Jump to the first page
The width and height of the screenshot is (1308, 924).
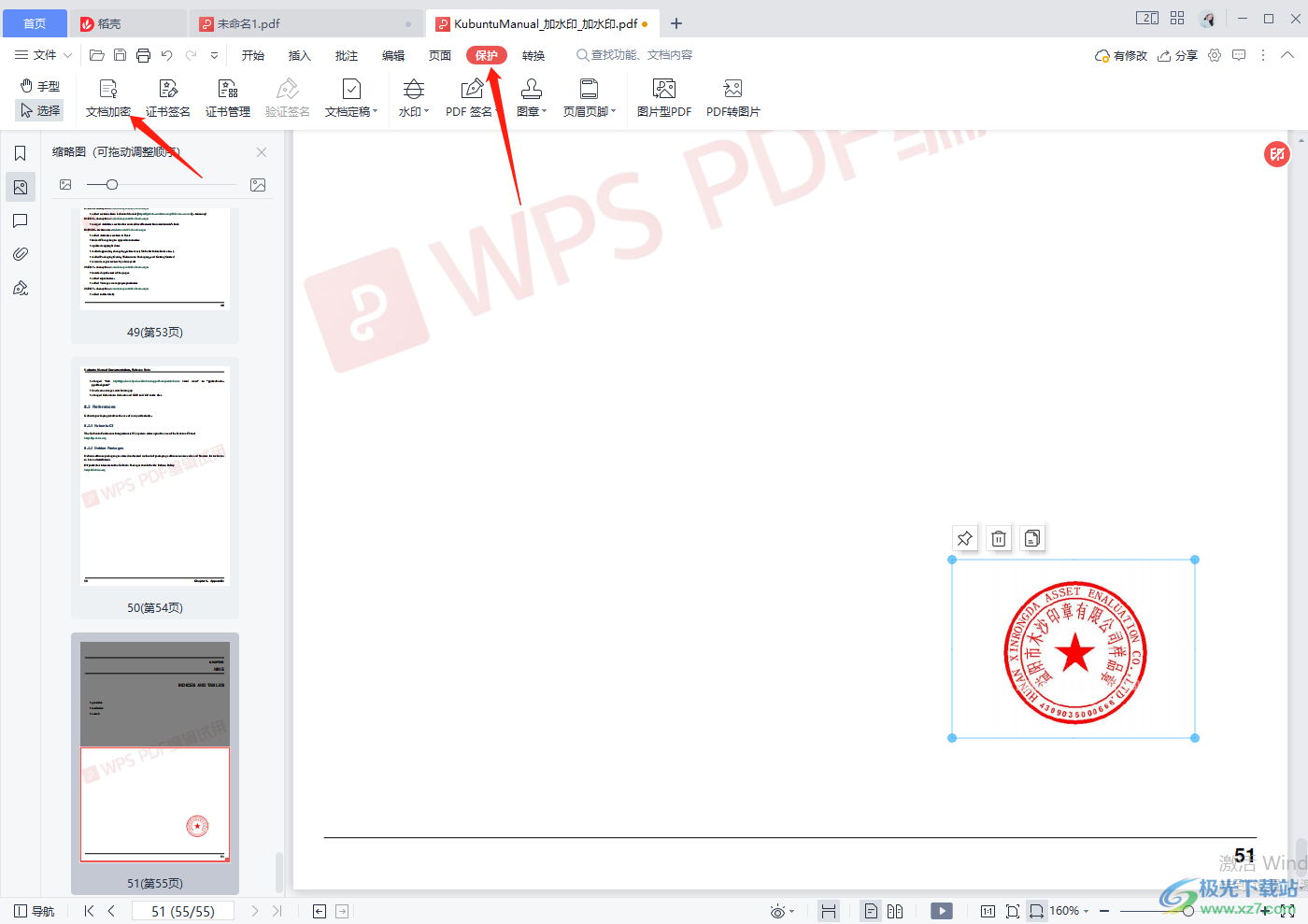tap(89, 911)
